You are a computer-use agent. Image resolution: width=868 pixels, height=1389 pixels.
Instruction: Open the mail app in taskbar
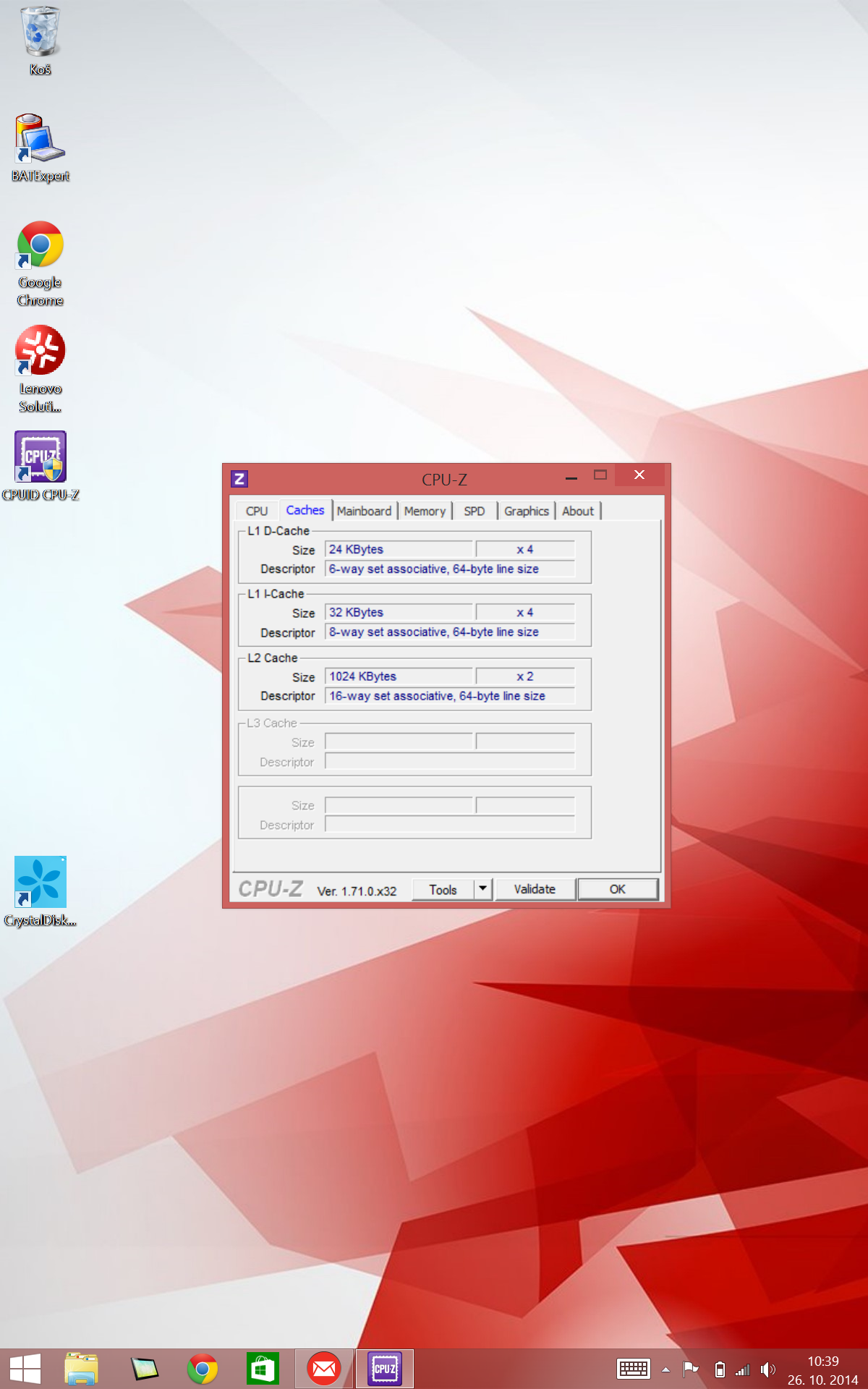click(x=323, y=1369)
